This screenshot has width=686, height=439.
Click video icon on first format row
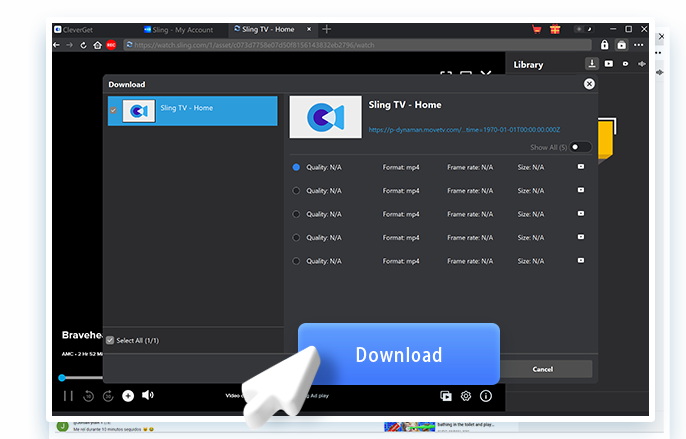[x=581, y=166]
